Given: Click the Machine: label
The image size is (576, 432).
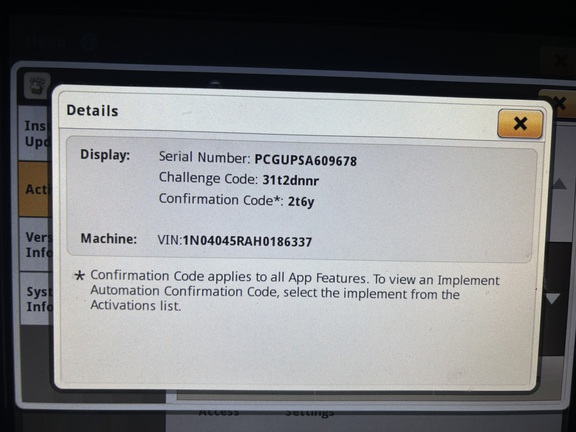Looking at the screenshot, I should (x=109, y=239).
